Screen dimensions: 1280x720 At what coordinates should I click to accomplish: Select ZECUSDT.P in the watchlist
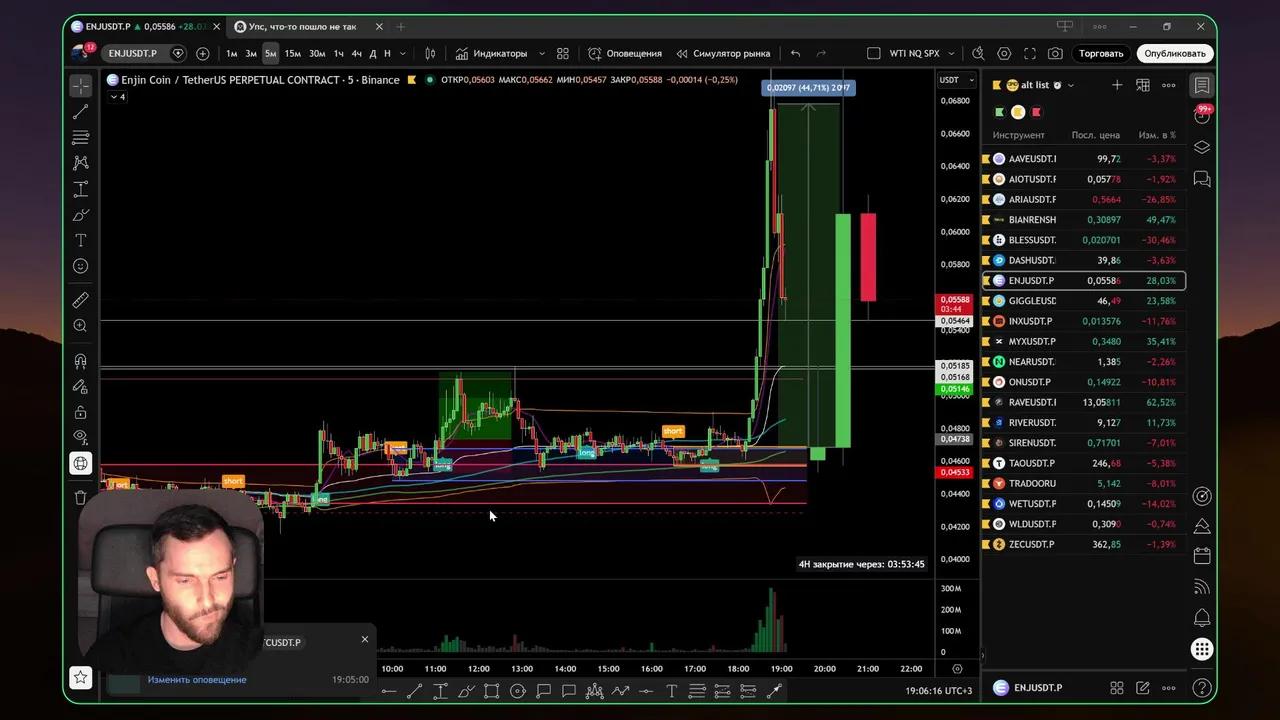(x=1031, y=544)
